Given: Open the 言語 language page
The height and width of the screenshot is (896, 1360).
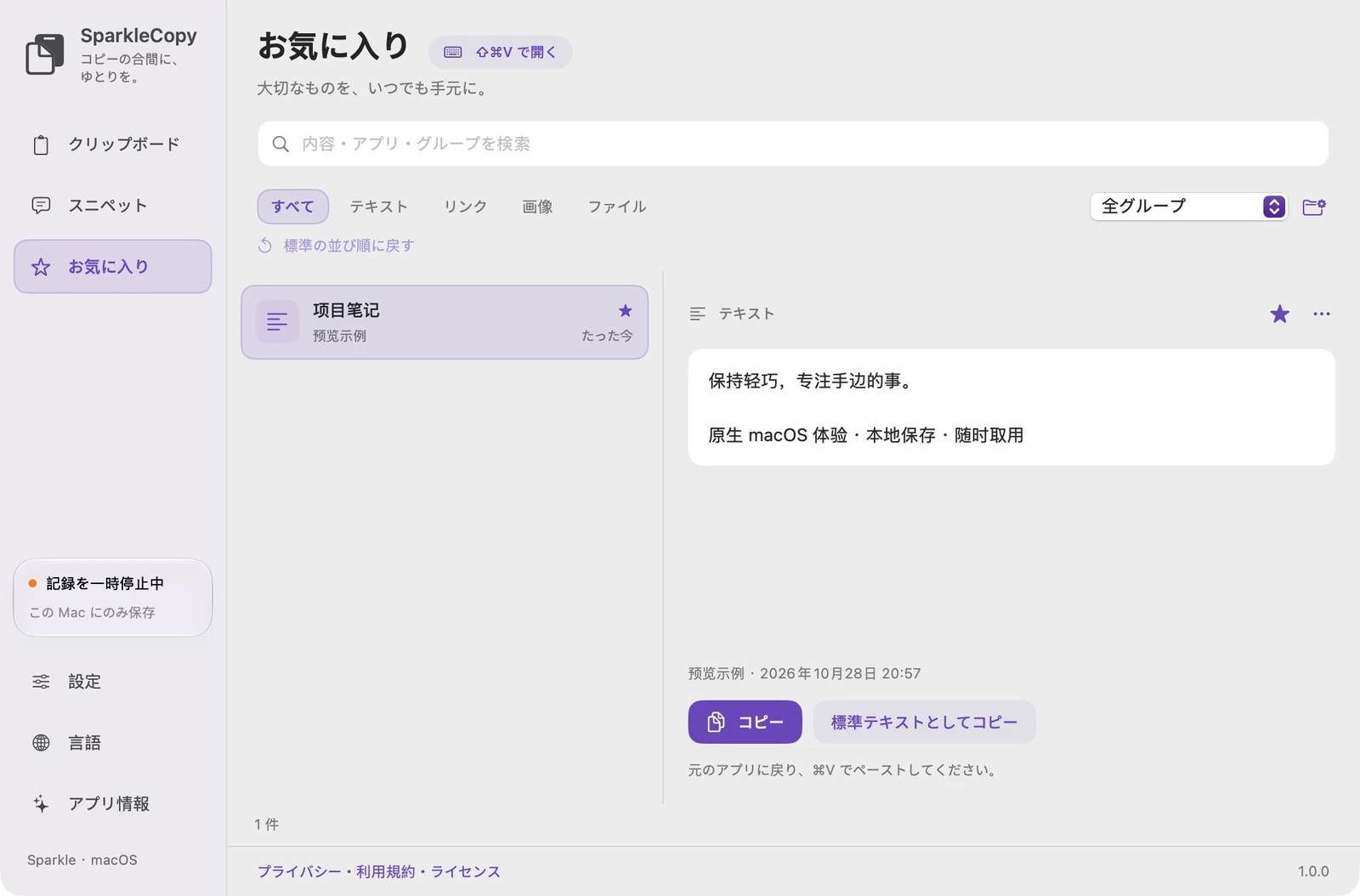Looking at the screenshot, I should [x=112, y=743].
